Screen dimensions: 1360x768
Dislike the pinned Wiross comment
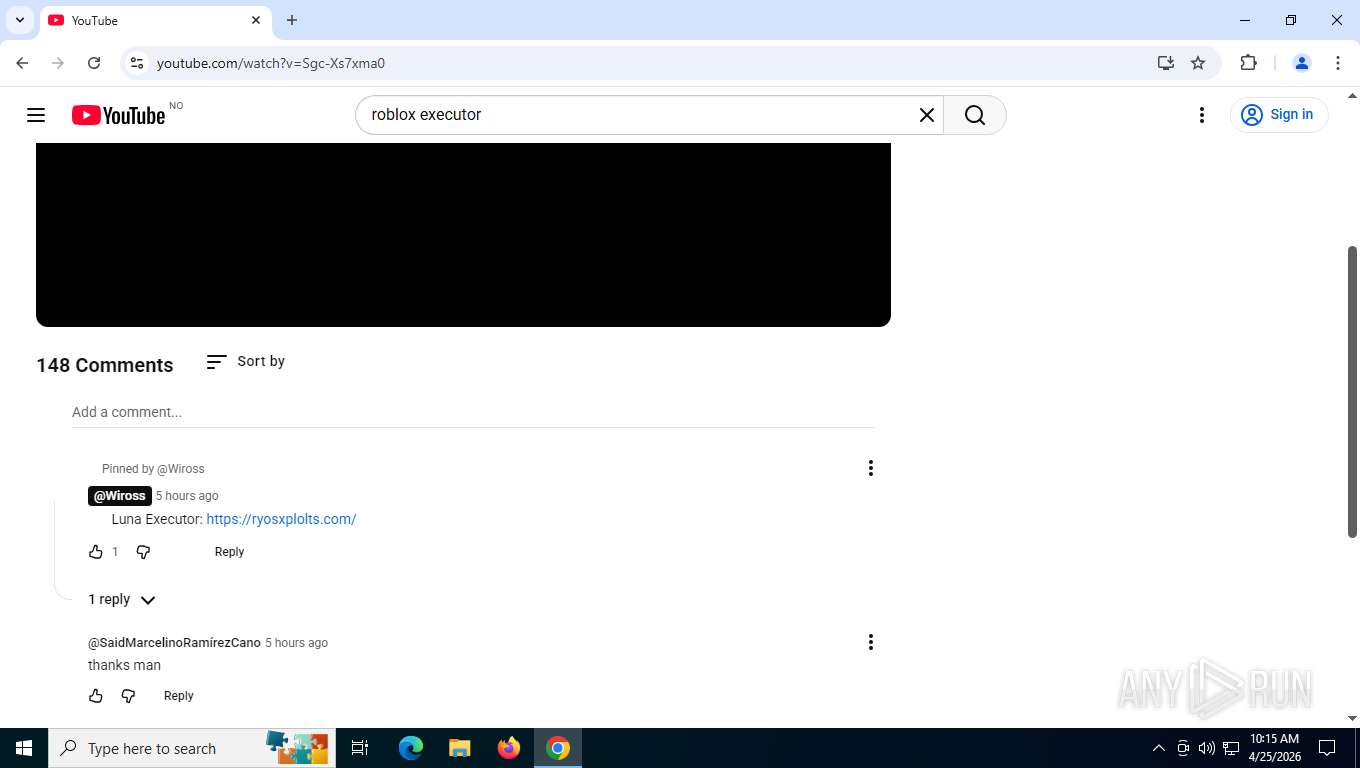(x=143, y=552)
